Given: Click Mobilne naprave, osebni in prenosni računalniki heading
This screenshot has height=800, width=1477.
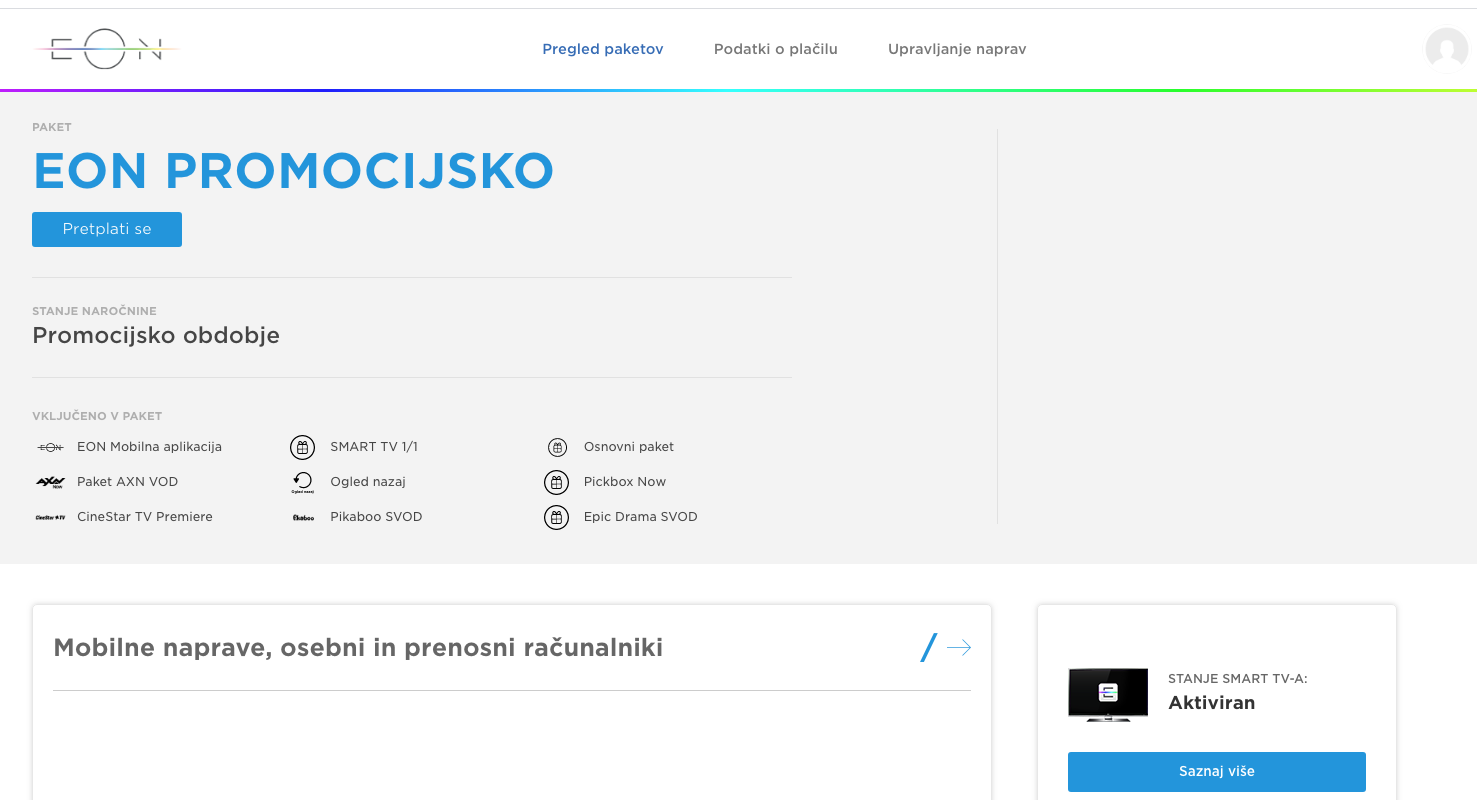Looking at the screenshot, I should (358, 648).
